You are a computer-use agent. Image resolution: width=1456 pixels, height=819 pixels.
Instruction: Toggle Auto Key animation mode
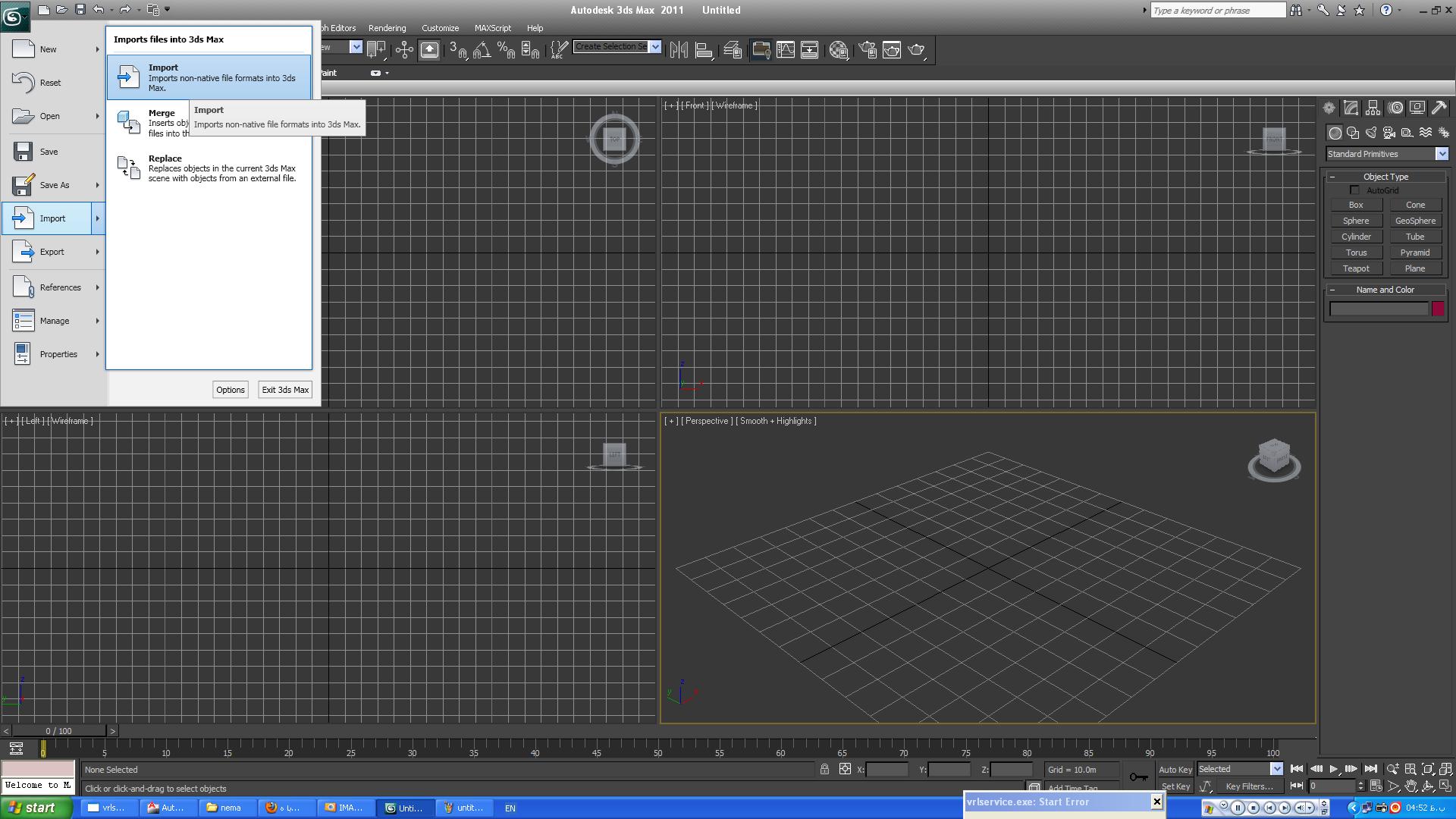[x=1175, y=770]
